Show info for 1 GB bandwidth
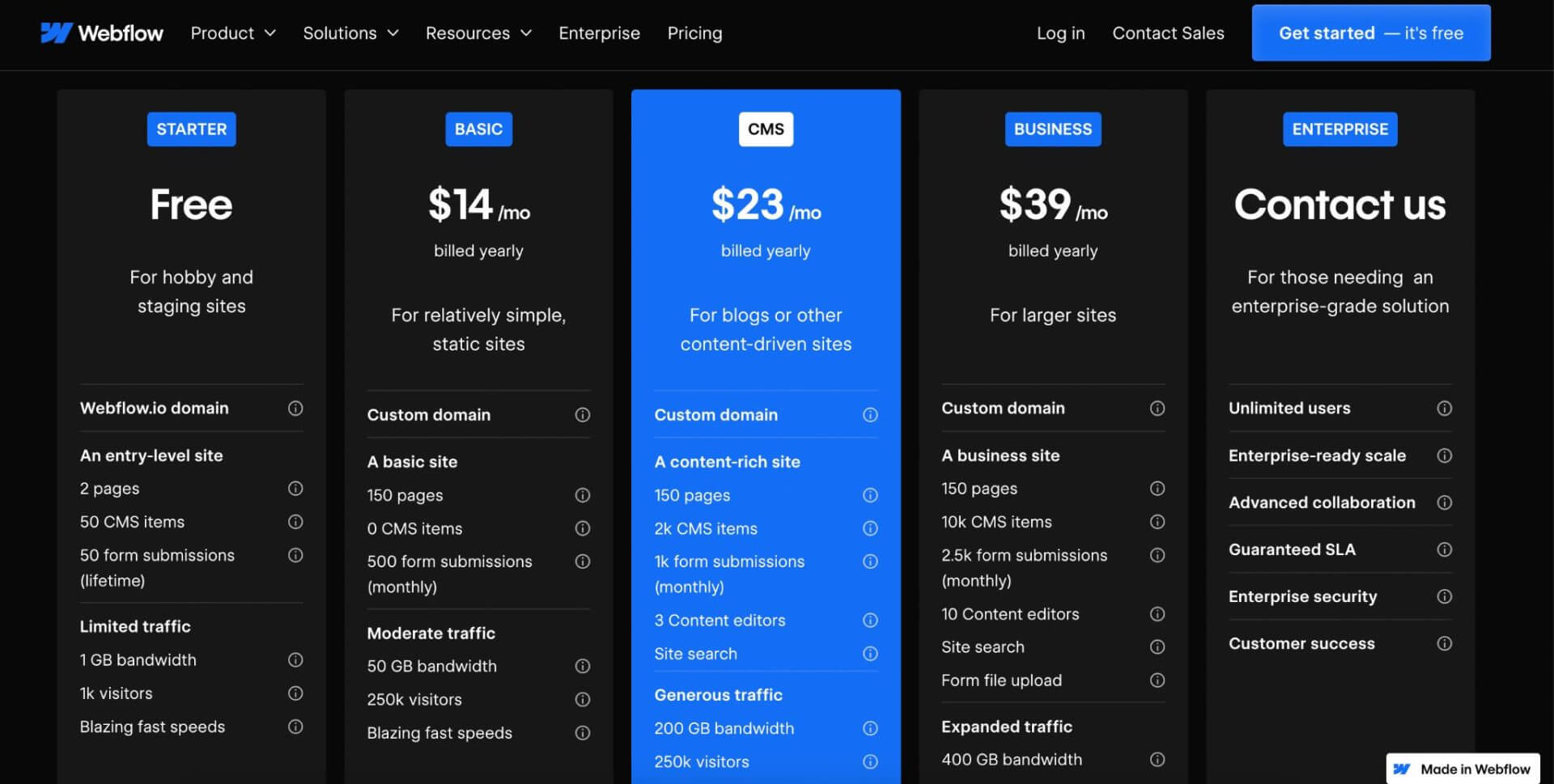The image size is (1554, 784). (295, 660)
